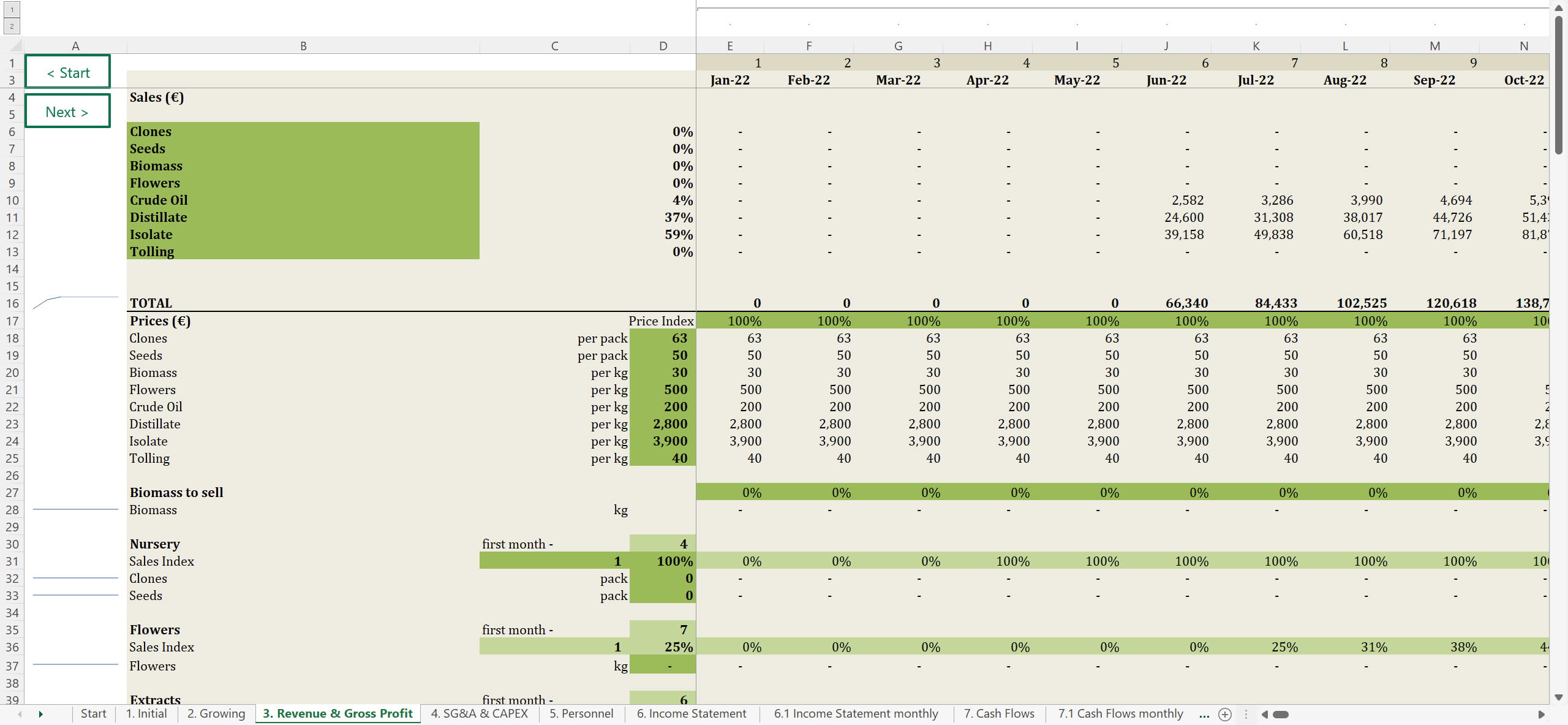Click vertical scrollbar up arrow

(1558, 9)
